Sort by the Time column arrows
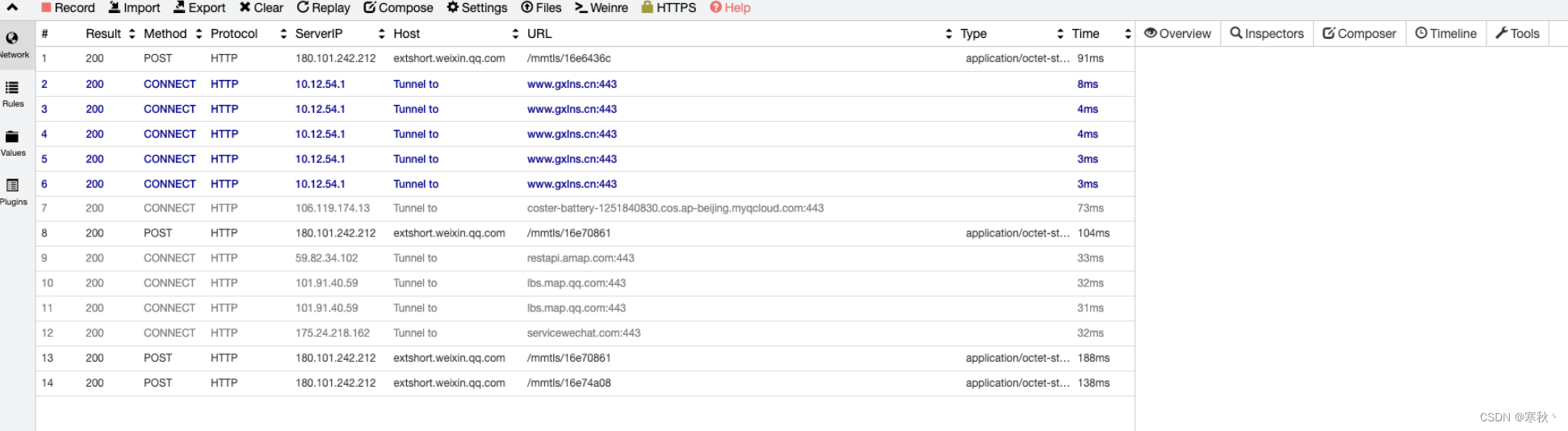The height and width of the screenshot is (431, 1568). [1127, 34]
